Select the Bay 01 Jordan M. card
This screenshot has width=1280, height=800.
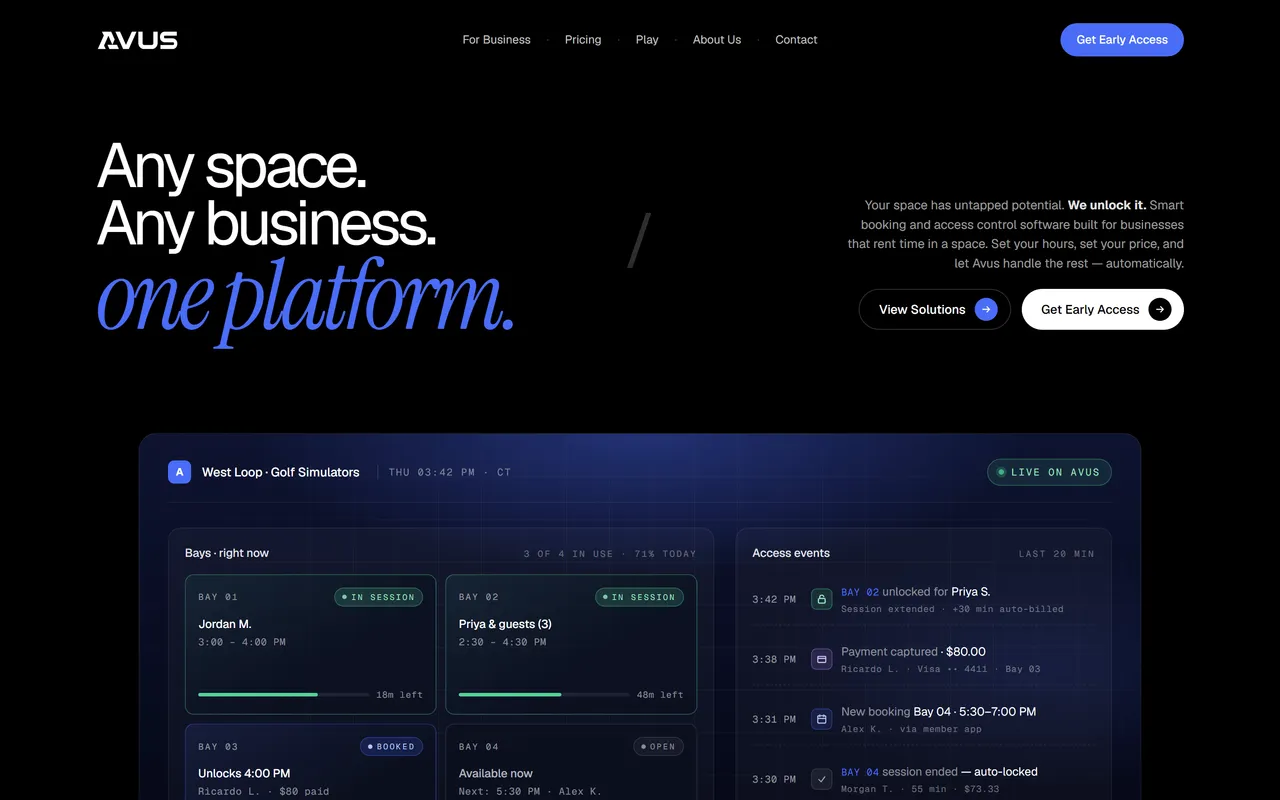tap(311, 644)
